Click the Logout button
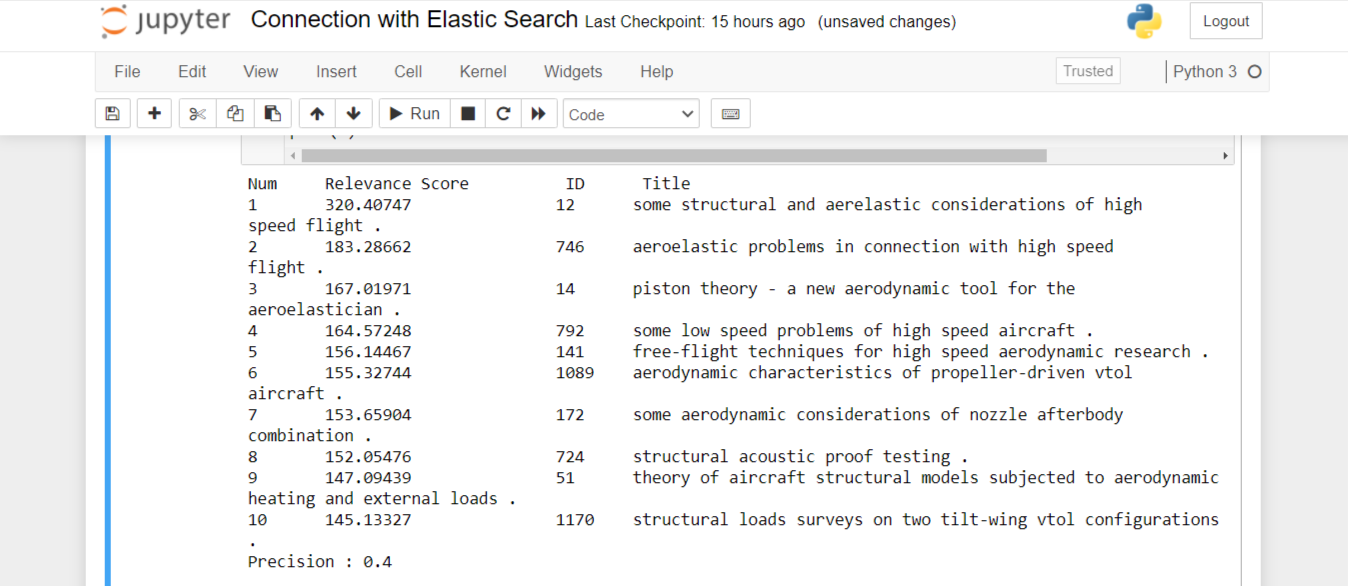Screen dimensions: 1348x586 [x=1225, y=20]
